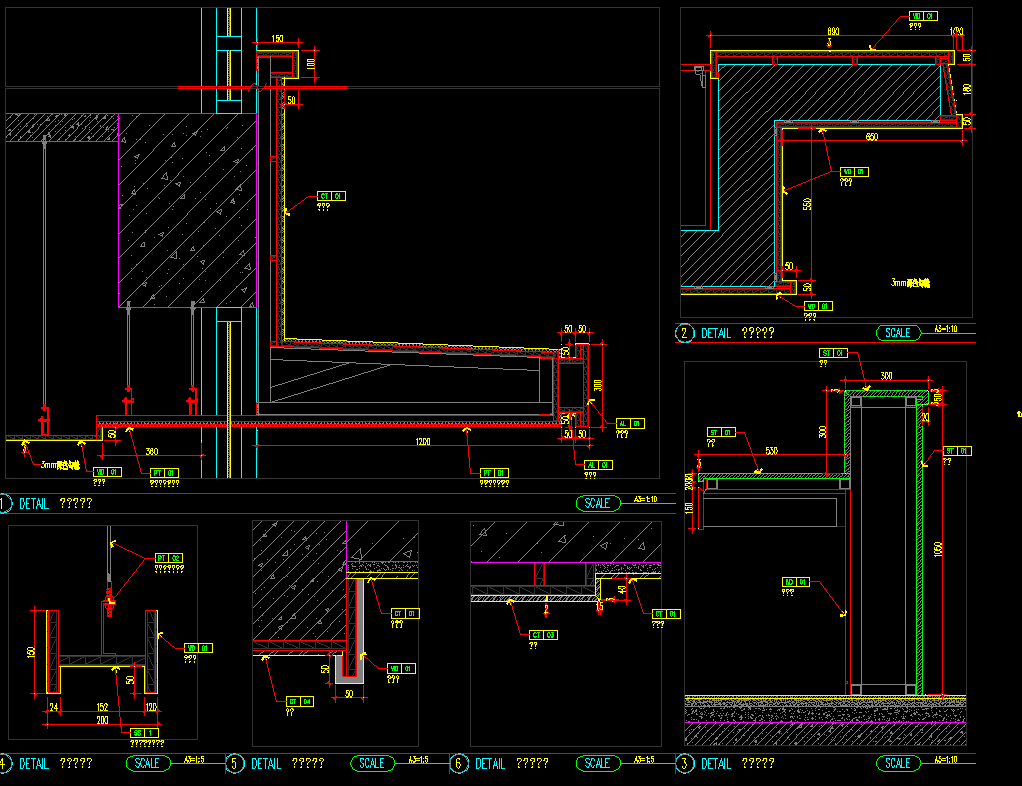Select the circled number 3 detail marker
The image size is (1022, 786).
coord(685,763)
